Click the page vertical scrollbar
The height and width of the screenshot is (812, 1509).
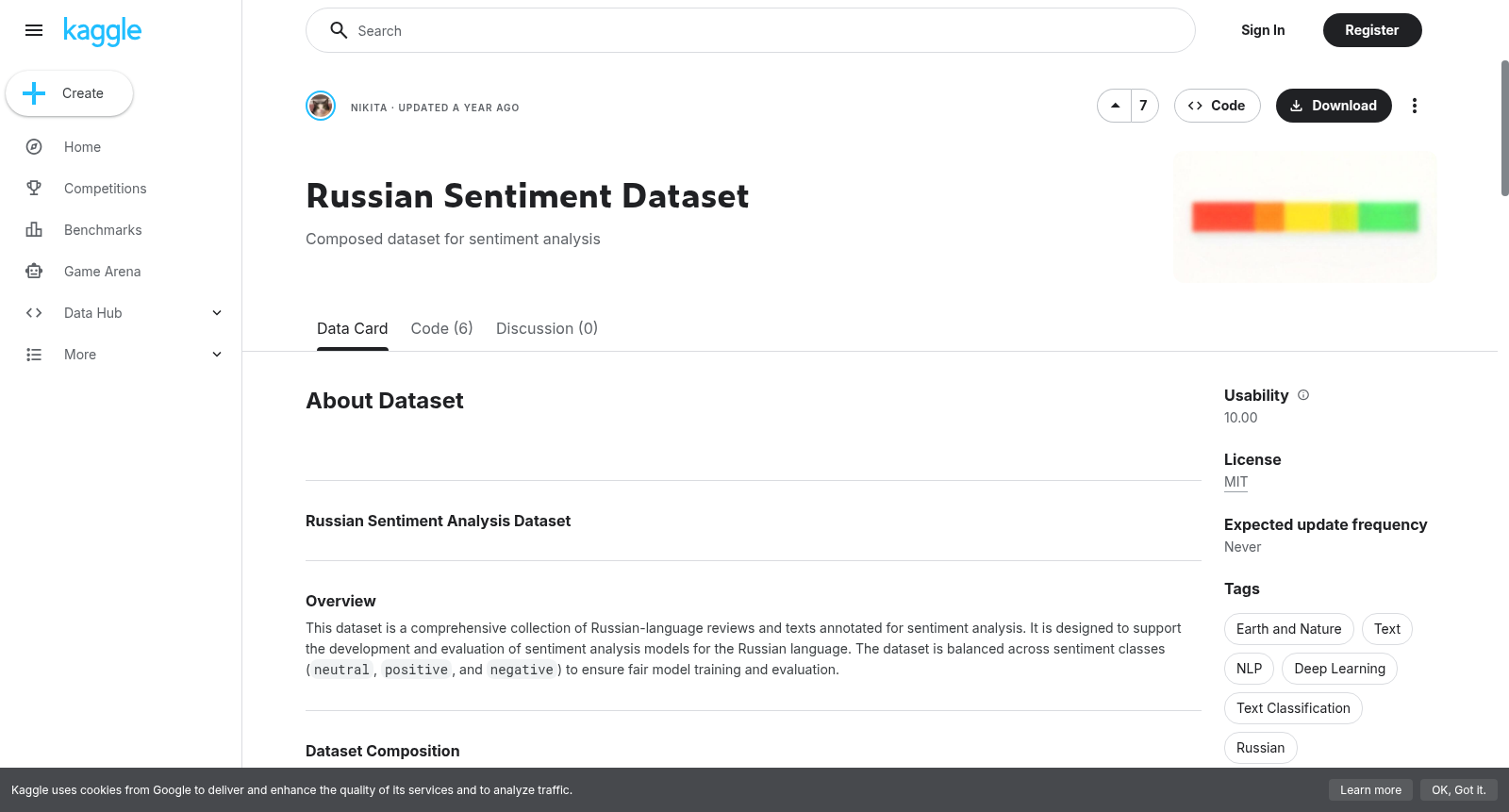tap(1504, 128)
